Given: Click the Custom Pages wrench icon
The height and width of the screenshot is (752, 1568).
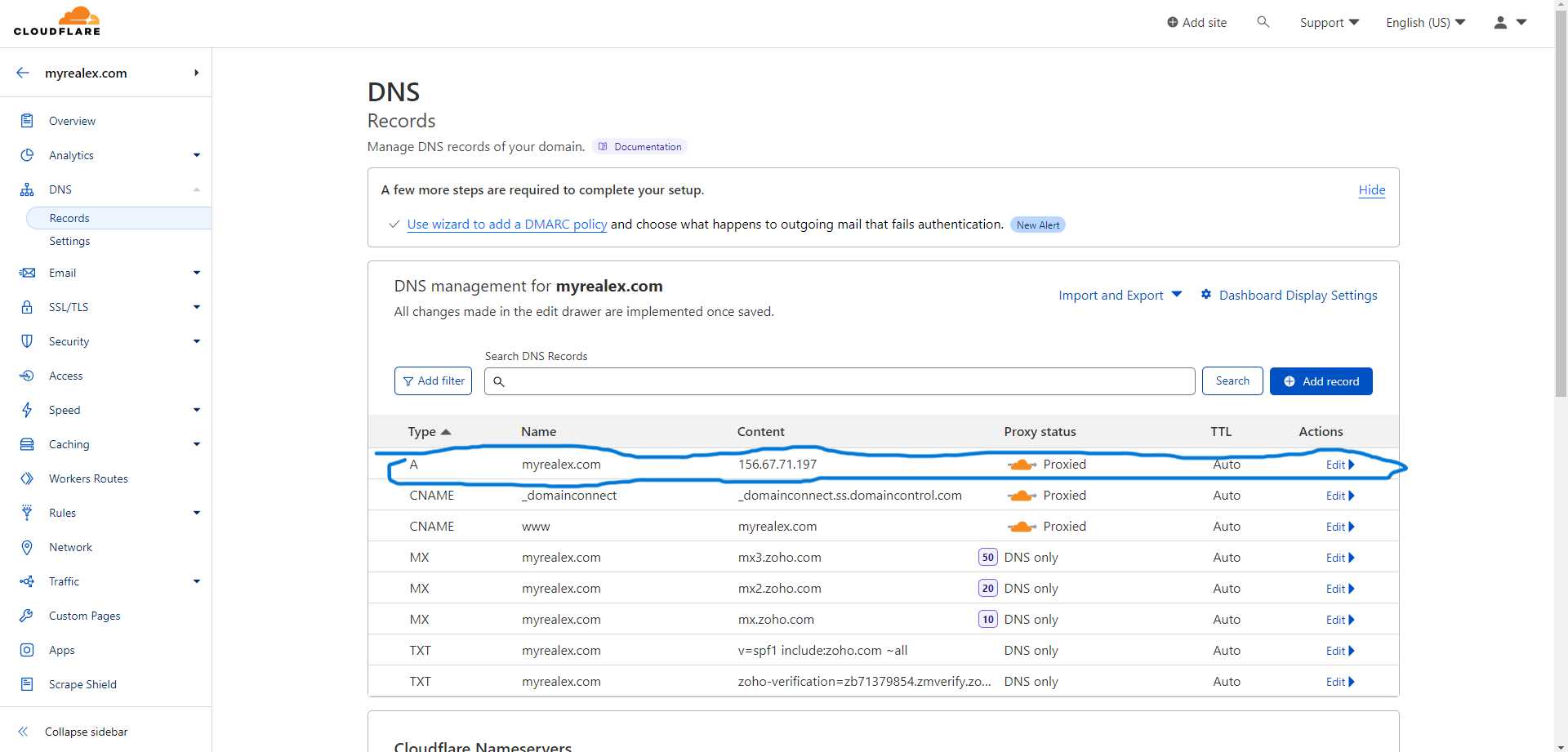Looking at the screenshot, I should tap(27, 616).
